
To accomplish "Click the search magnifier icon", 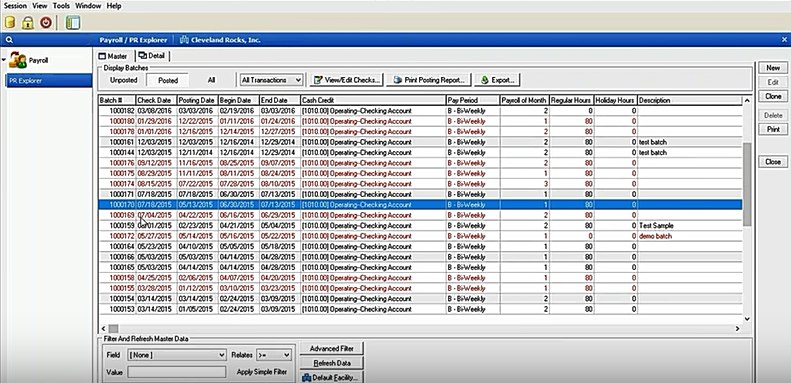I will 9,40.
